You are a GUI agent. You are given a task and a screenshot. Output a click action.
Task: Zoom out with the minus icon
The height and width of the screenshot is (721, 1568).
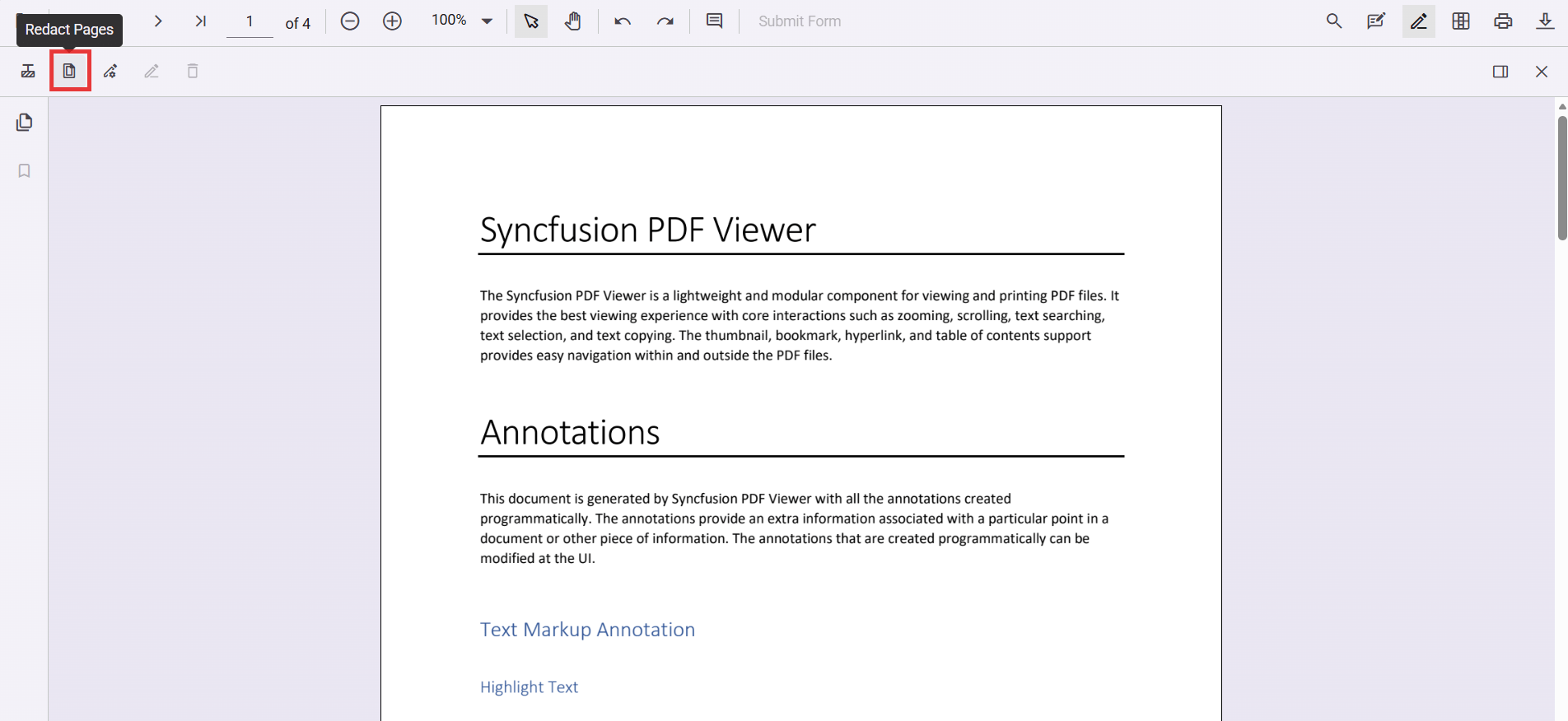[350, 21]
